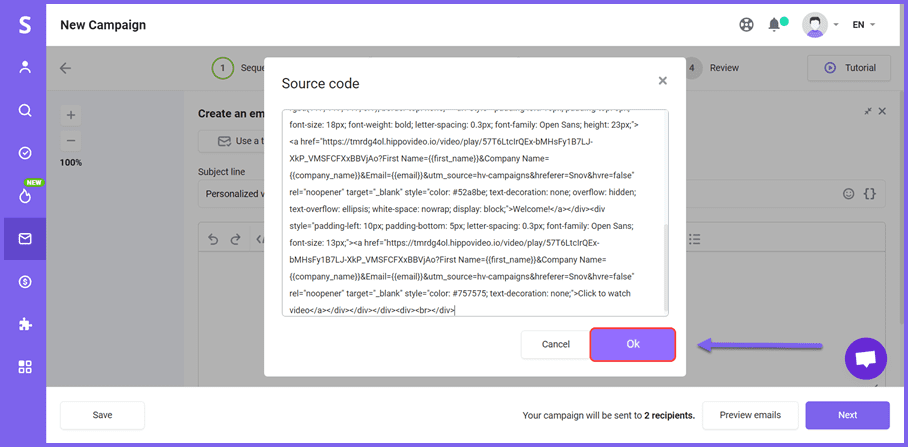This screenshot has height=447, width=908.
Task: Open the dollar sign deals icon
Action: pos(25,282)
